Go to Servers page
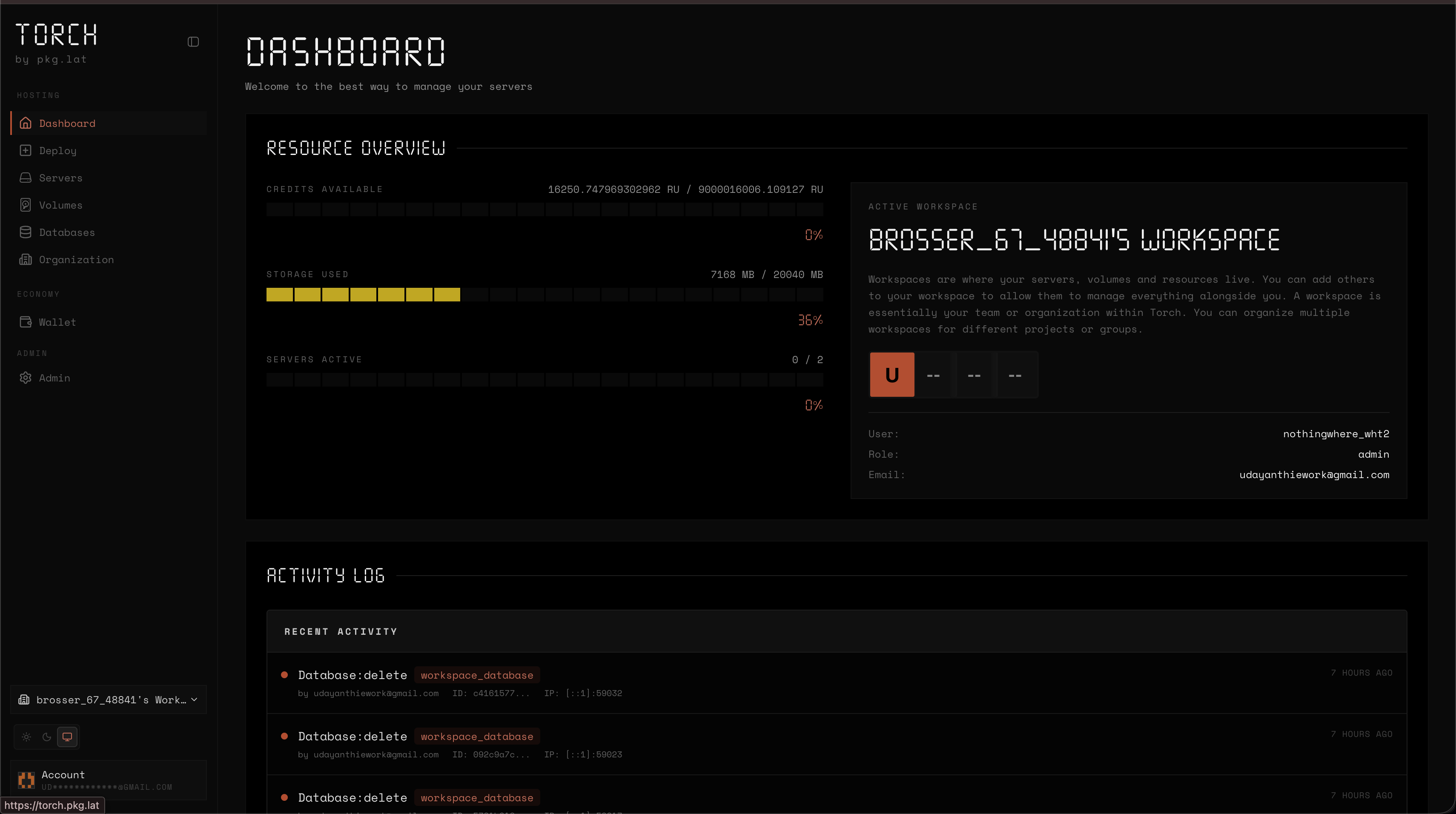 pyautogui.click(x=109, y=178)
